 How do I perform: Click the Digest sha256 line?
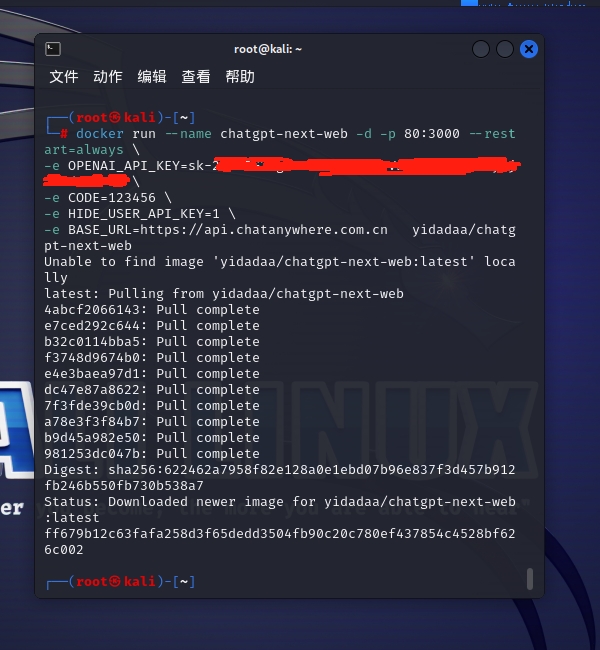(x=280, y=478)
